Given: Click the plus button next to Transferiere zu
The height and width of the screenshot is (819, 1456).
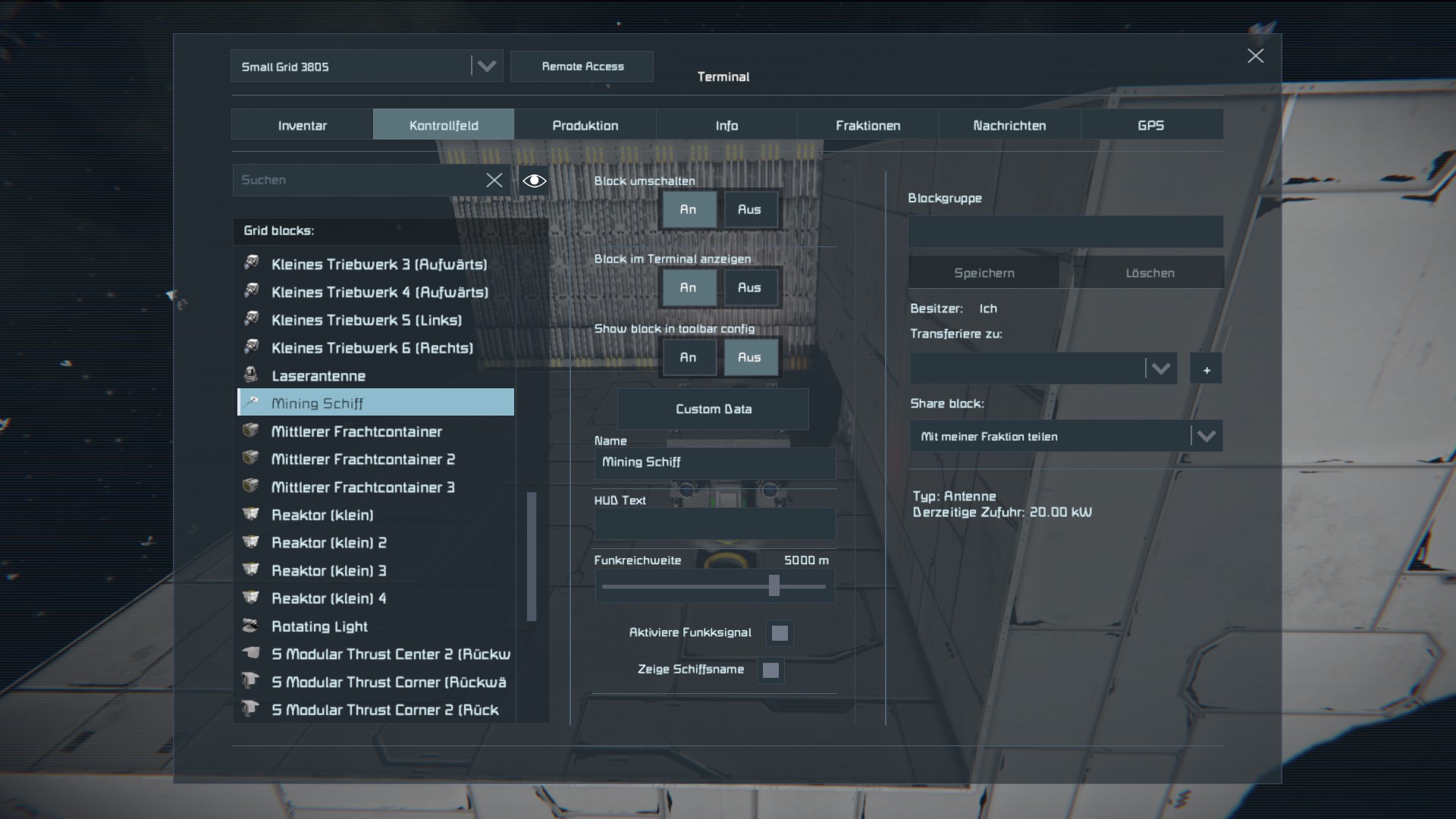Looking at the screenshot, I should (1207, 369).
